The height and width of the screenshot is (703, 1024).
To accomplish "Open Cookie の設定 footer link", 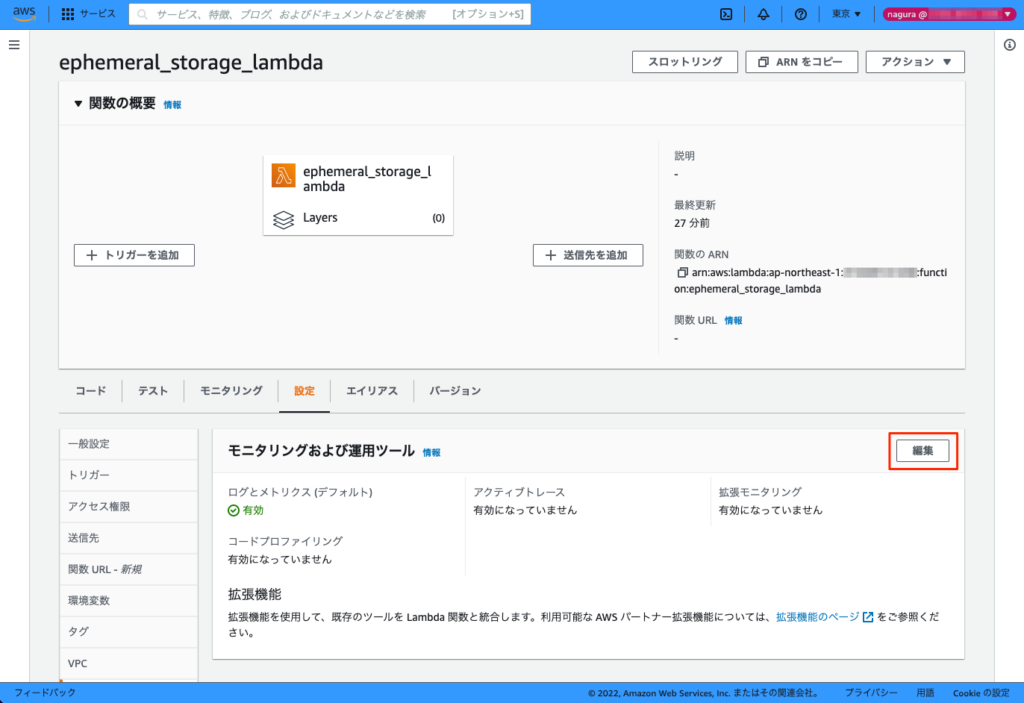I will click(981, 693).
